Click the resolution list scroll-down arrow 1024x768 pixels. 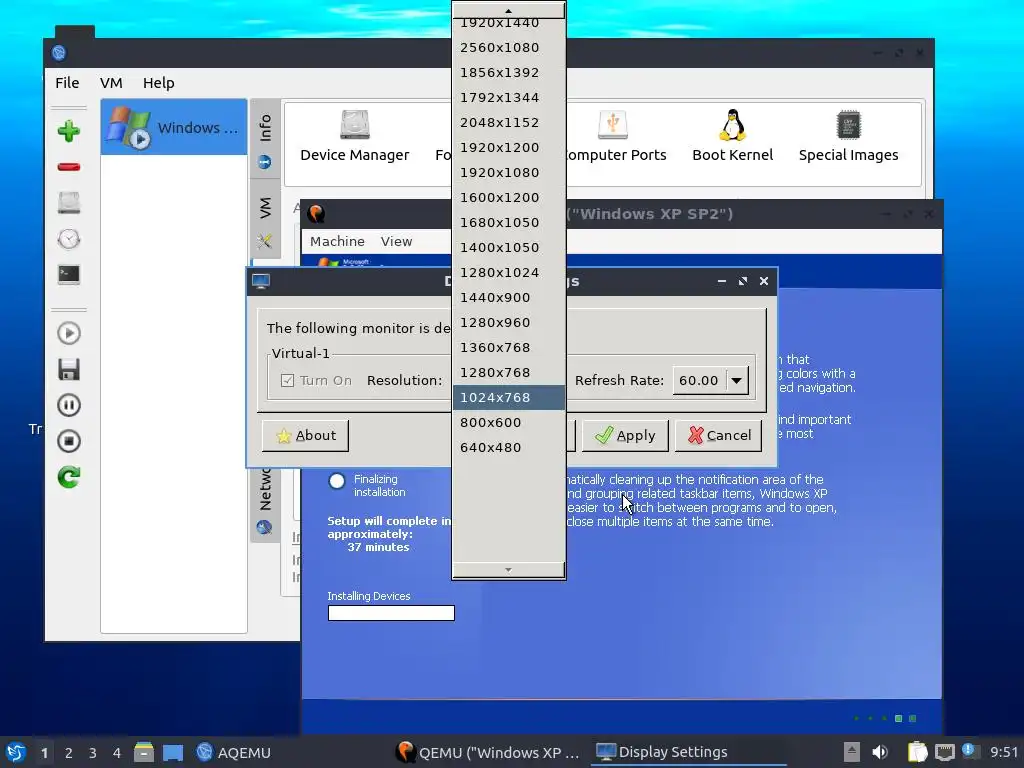[509, 570]
